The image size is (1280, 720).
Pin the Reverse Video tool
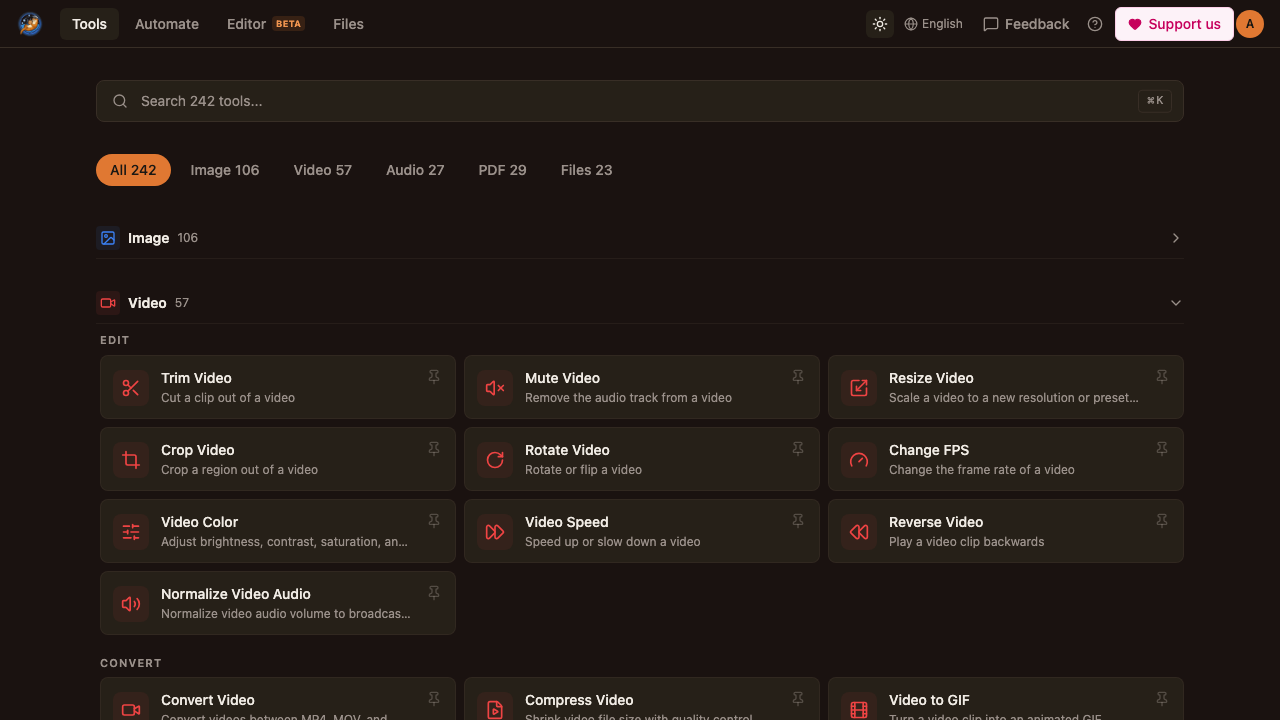coord(1162,521)
